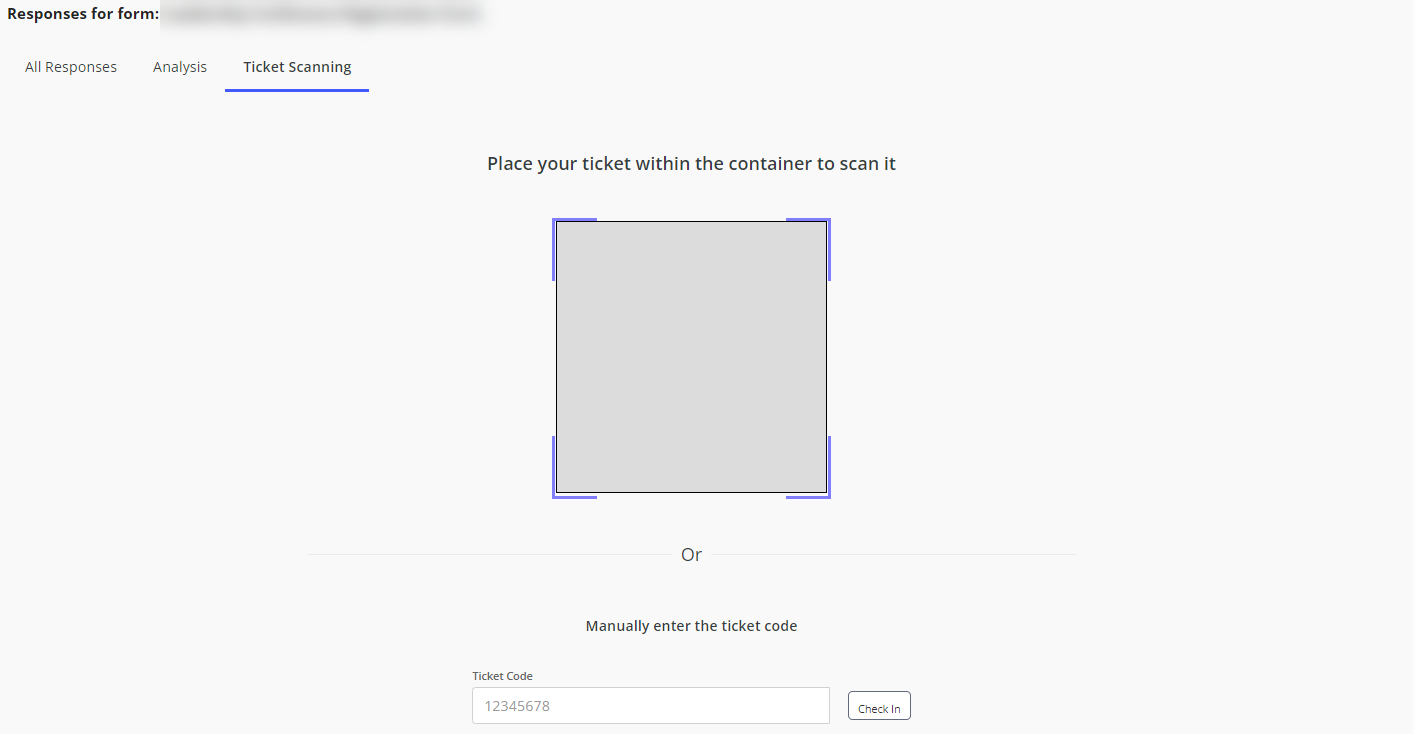Click inside the Ticket Code input field
This screenshot has width=1415, height=734.
650,705
